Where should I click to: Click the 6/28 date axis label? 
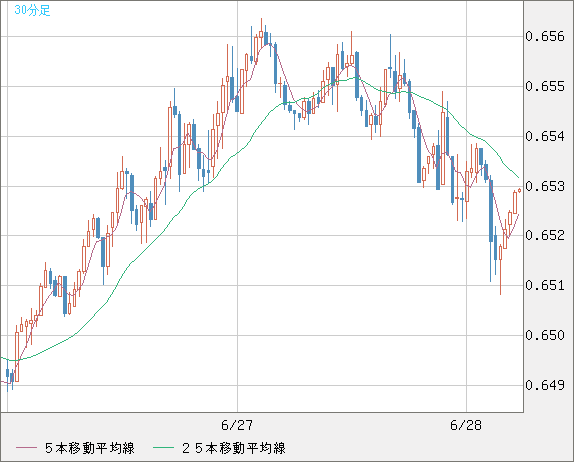tap(466, 425)
